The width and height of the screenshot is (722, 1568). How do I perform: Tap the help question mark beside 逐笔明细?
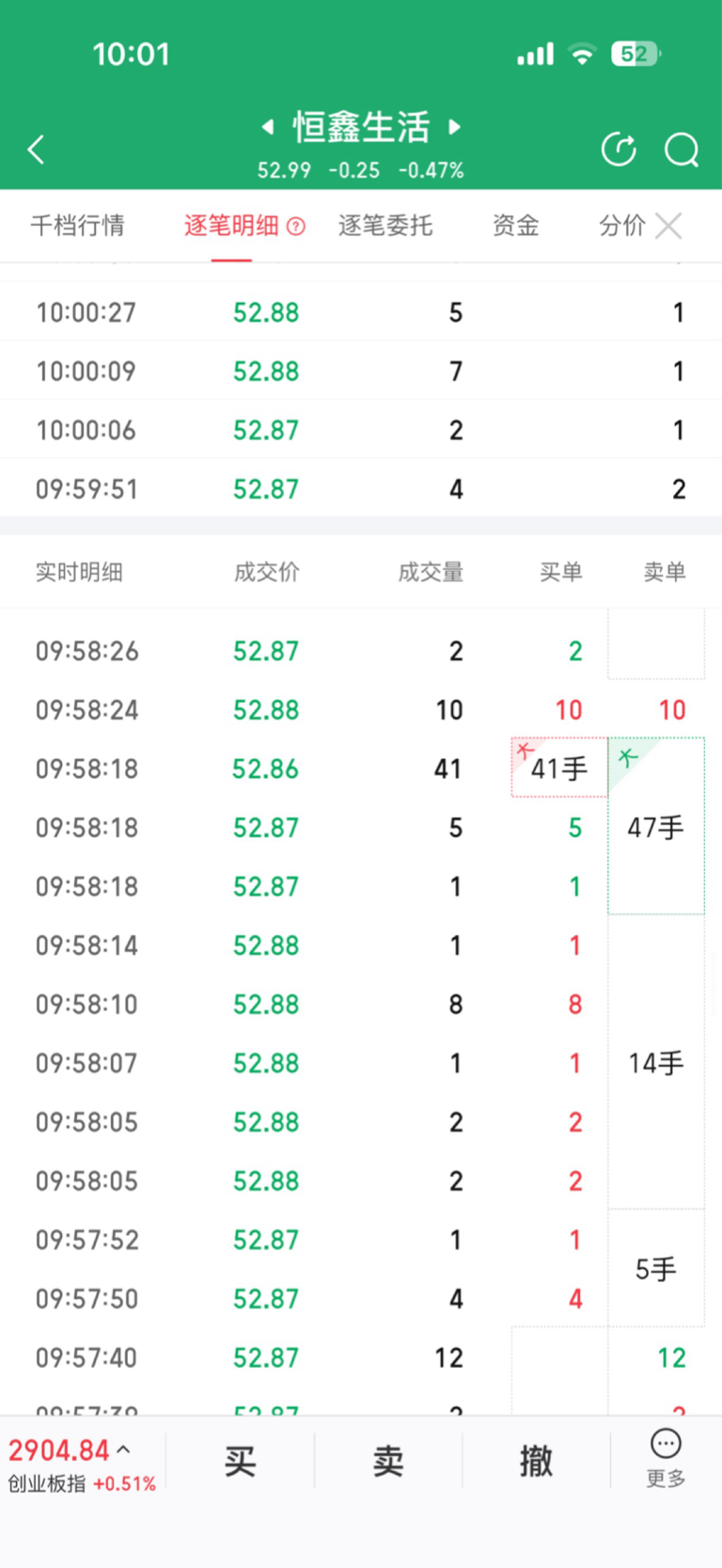[296, 226]
